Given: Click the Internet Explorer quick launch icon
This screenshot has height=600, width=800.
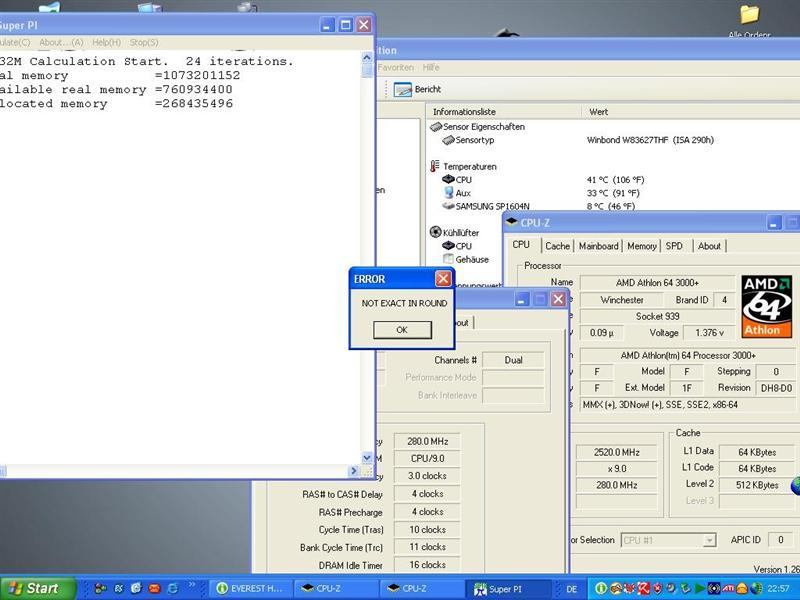Looking at the screenshot, I should coord(172,588).
